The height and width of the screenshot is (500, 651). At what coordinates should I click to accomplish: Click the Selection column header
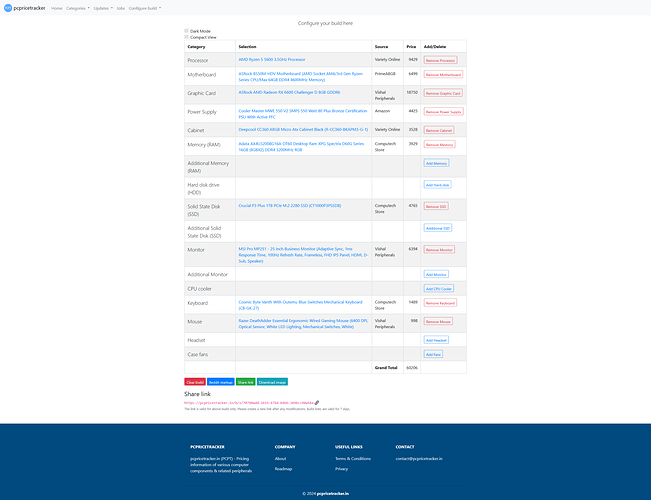coord(303,47)
